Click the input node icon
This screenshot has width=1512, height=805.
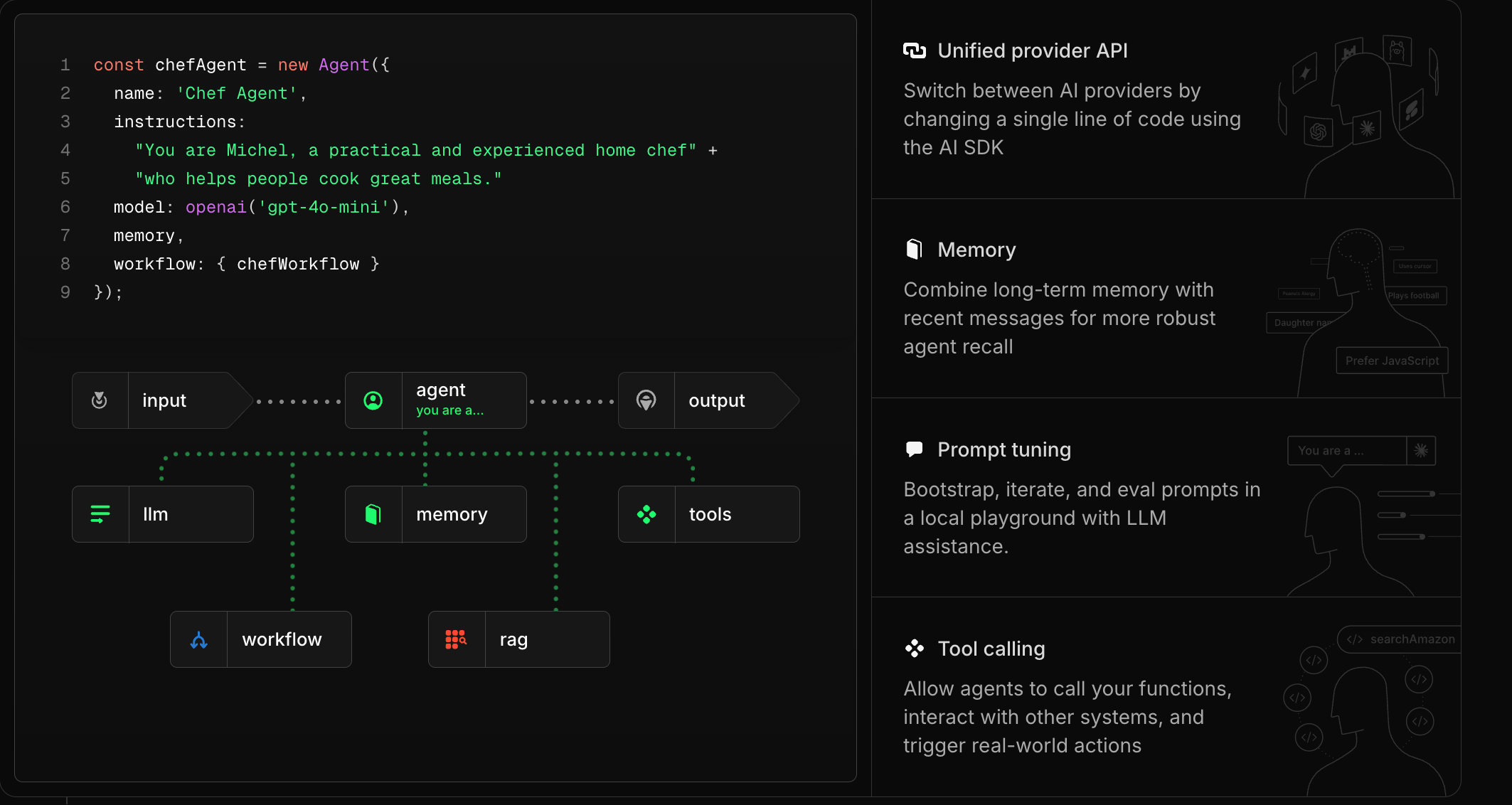(100, 400)
